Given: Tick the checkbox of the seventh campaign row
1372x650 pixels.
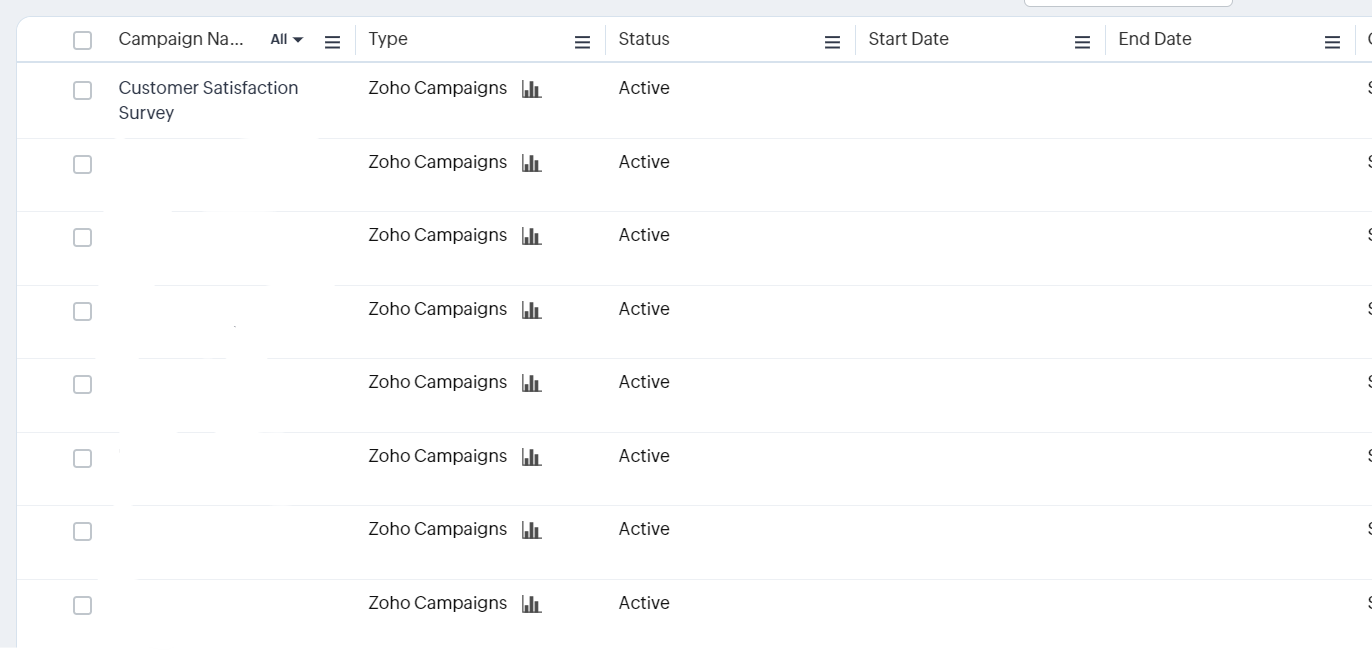Looking at the screenshot, I should point(82,531).
